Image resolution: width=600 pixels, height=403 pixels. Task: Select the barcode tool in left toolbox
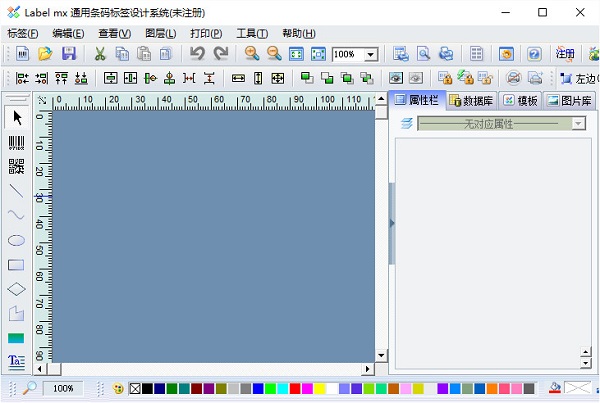16,142
